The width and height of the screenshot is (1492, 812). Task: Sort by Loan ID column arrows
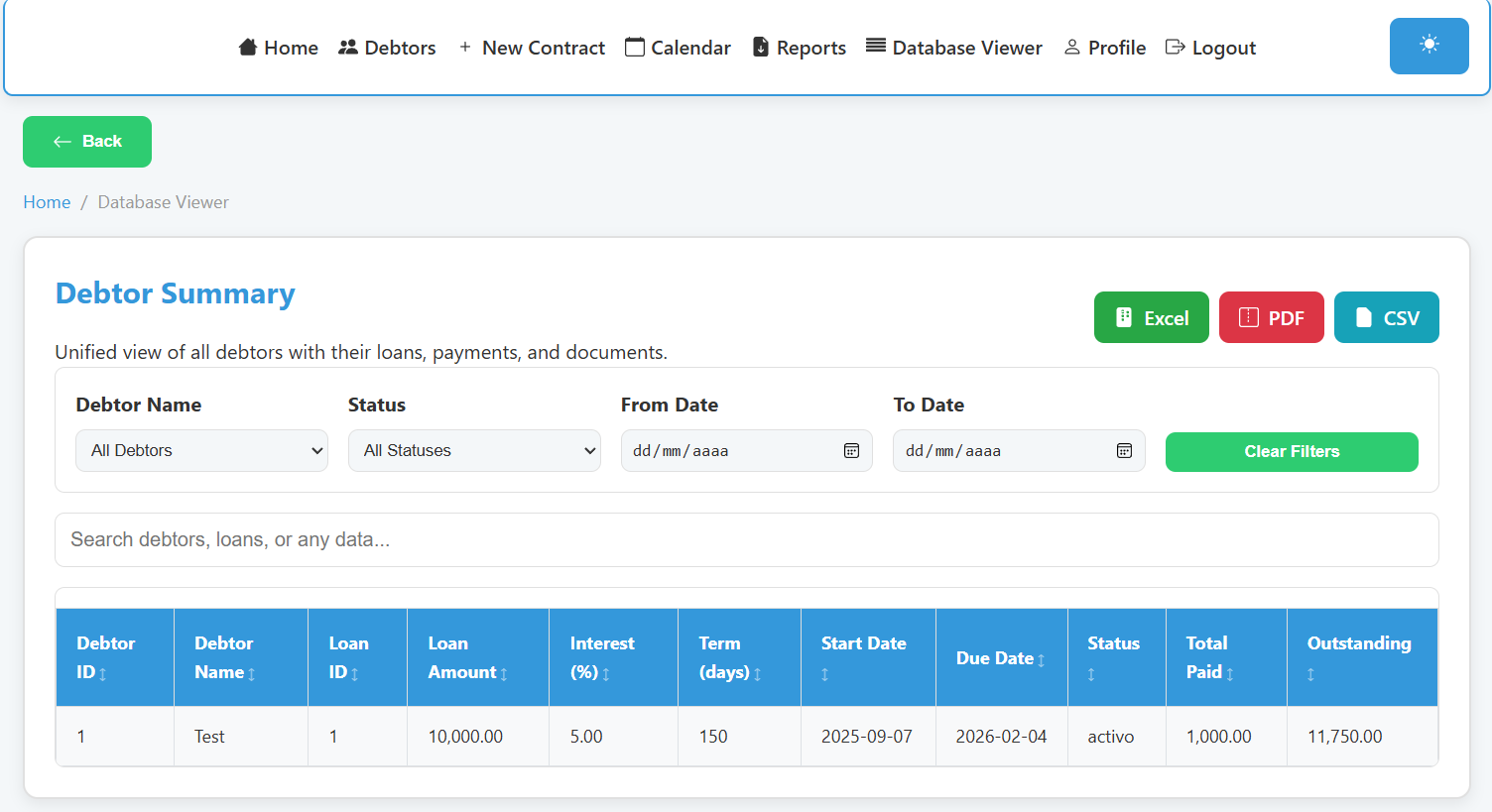click(x=355, y=674)
